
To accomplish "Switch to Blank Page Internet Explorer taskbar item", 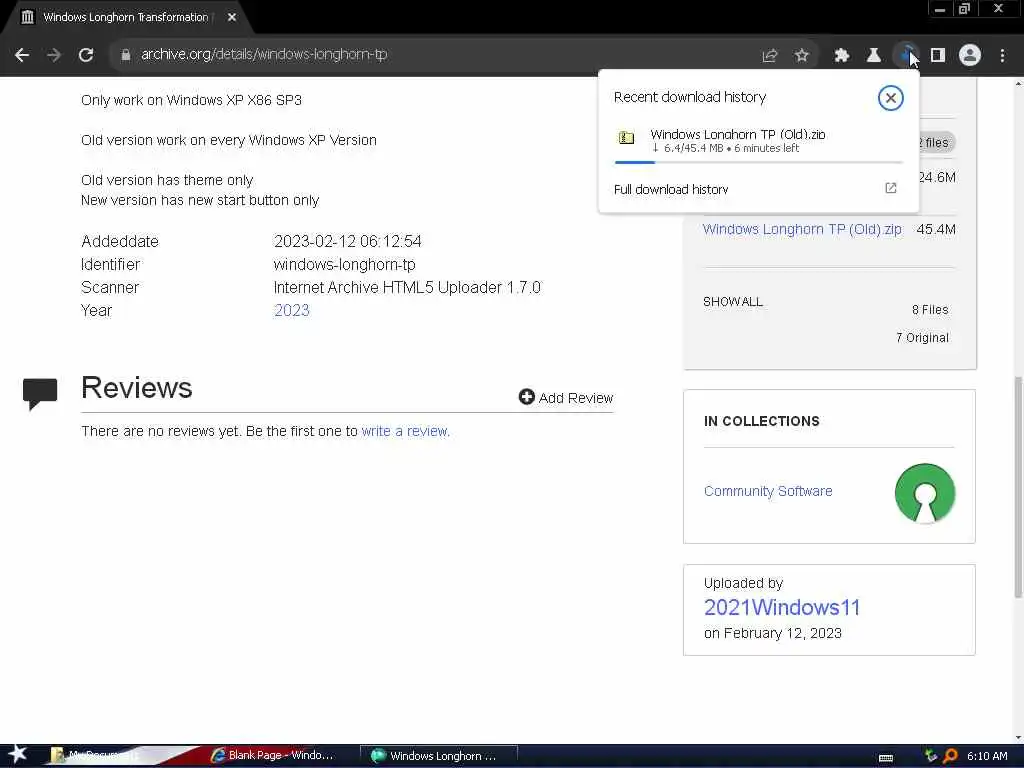I will [272, 756].
